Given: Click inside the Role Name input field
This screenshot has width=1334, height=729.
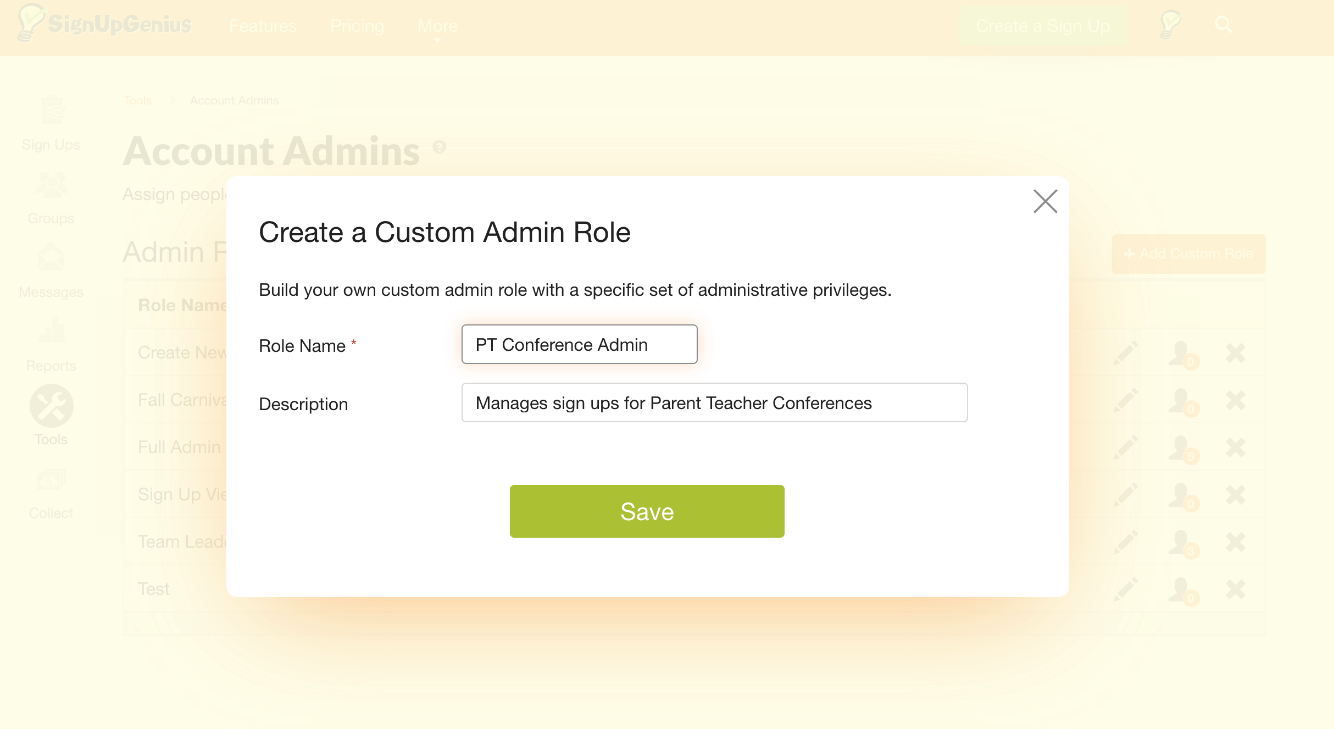Looking at the screenshot, I should tap(579, 344).
